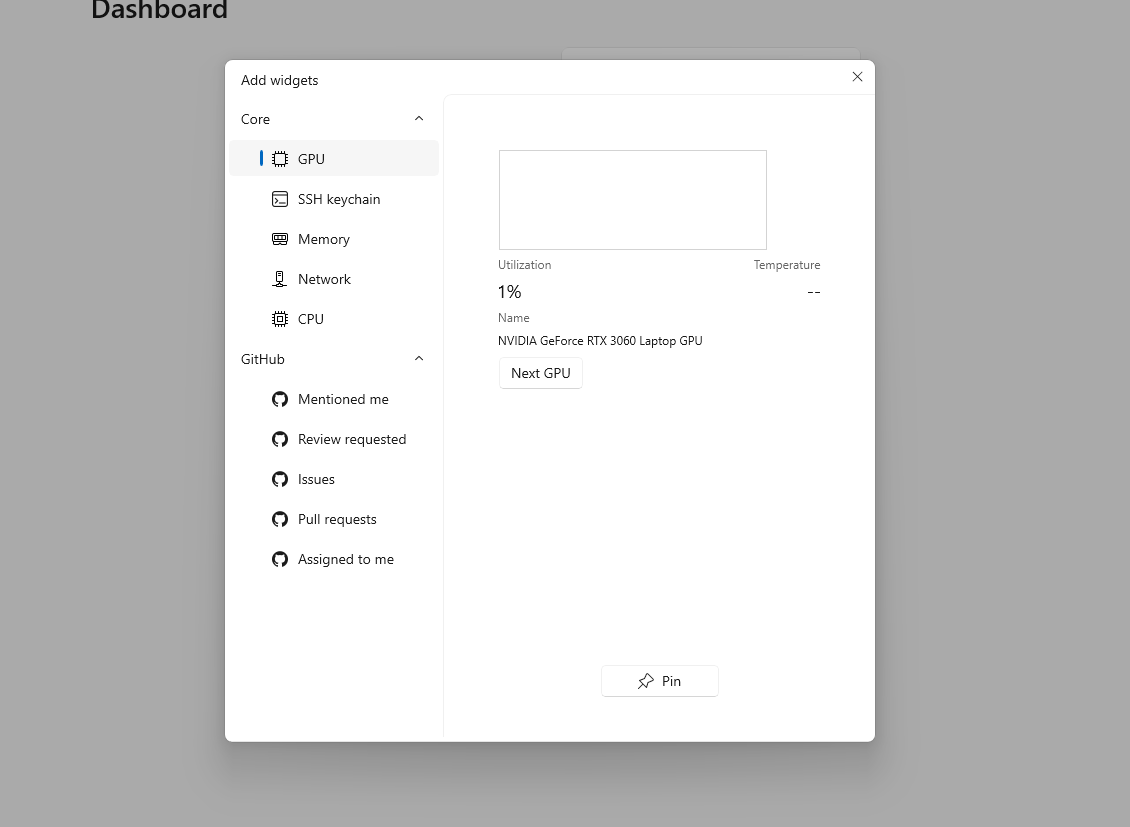
Task: Close the Add widgets dialog
Action: [858, 77]
